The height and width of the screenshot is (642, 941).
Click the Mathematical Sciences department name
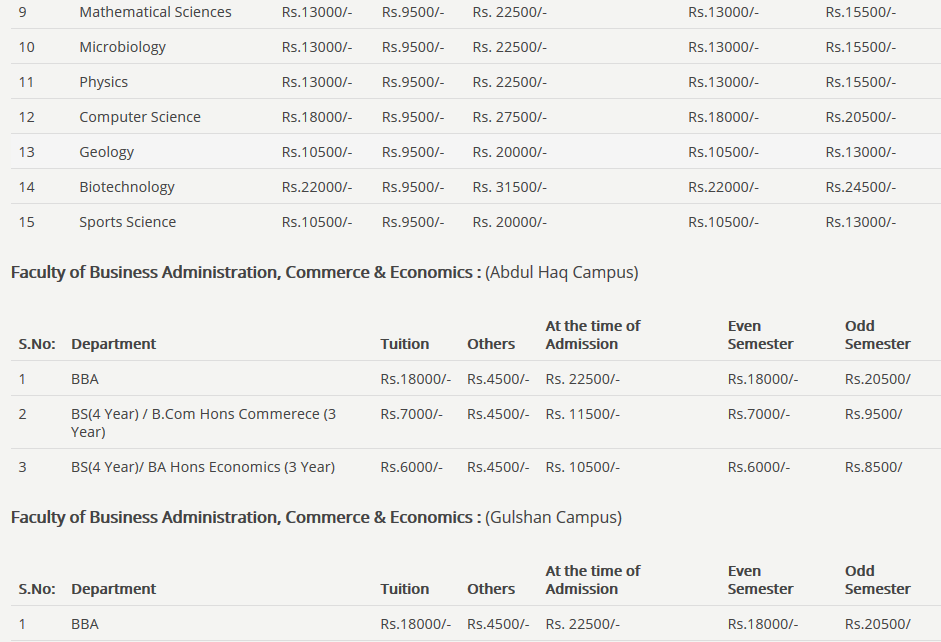[x=155, y=12]
